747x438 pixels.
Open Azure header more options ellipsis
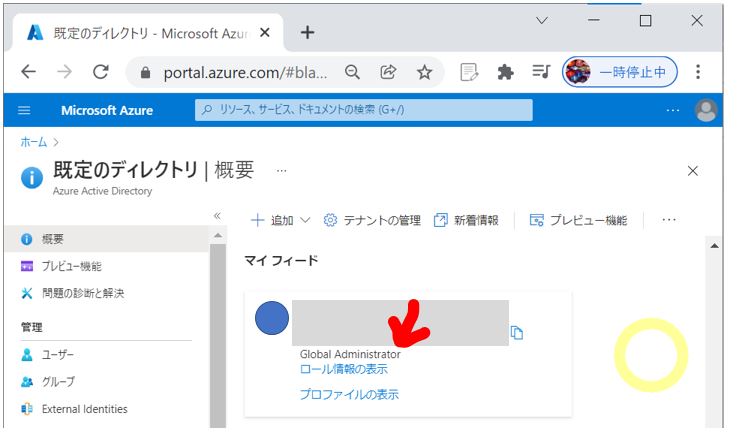(673, 111)
